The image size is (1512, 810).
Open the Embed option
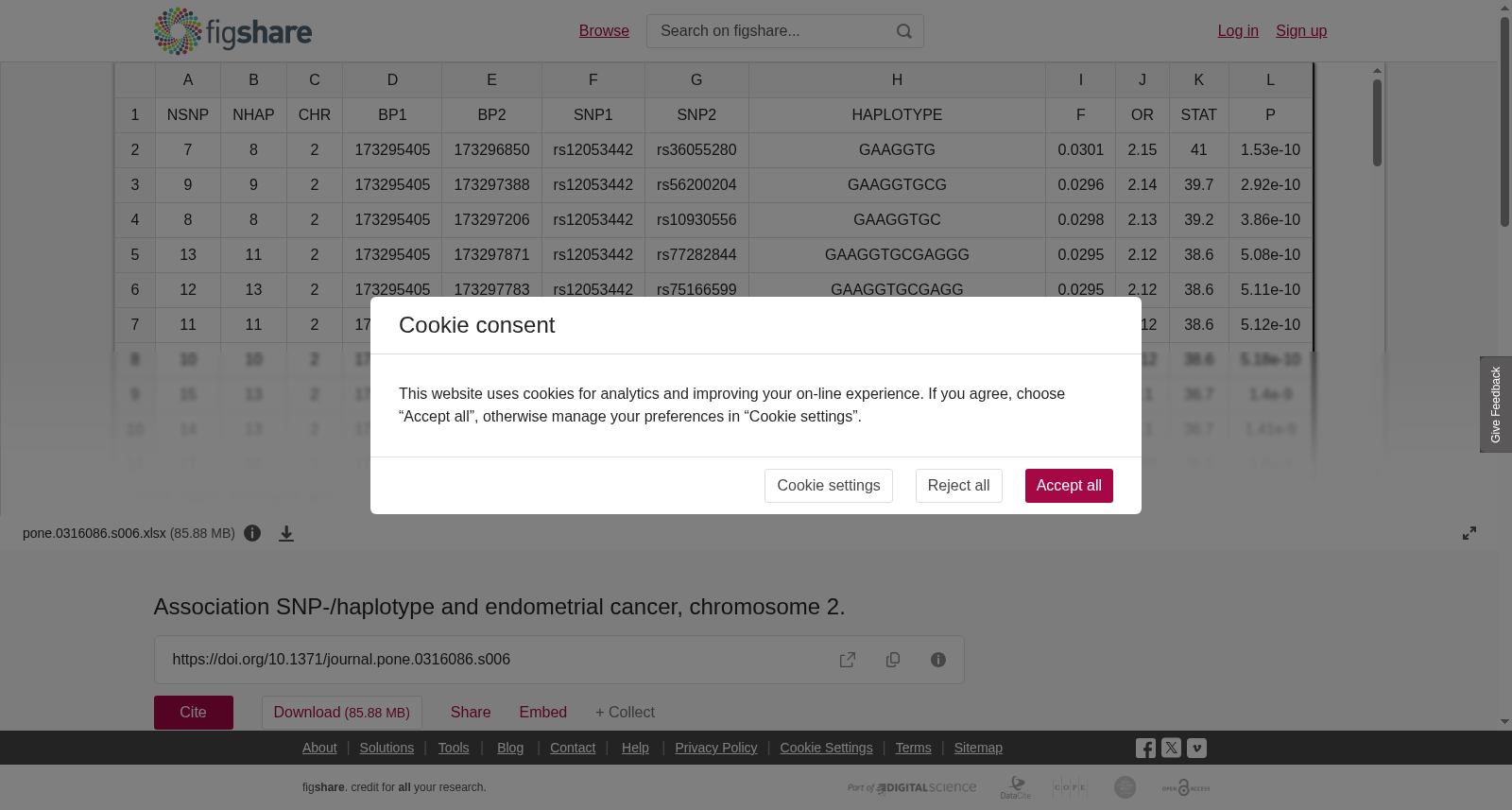(x=542, y=713)
